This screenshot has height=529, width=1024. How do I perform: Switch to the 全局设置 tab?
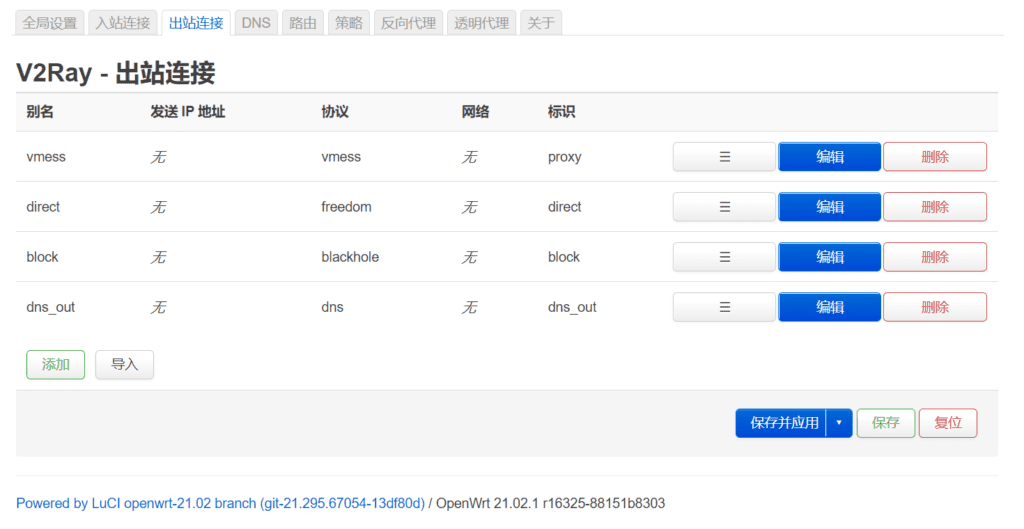[x=50, y=23]
